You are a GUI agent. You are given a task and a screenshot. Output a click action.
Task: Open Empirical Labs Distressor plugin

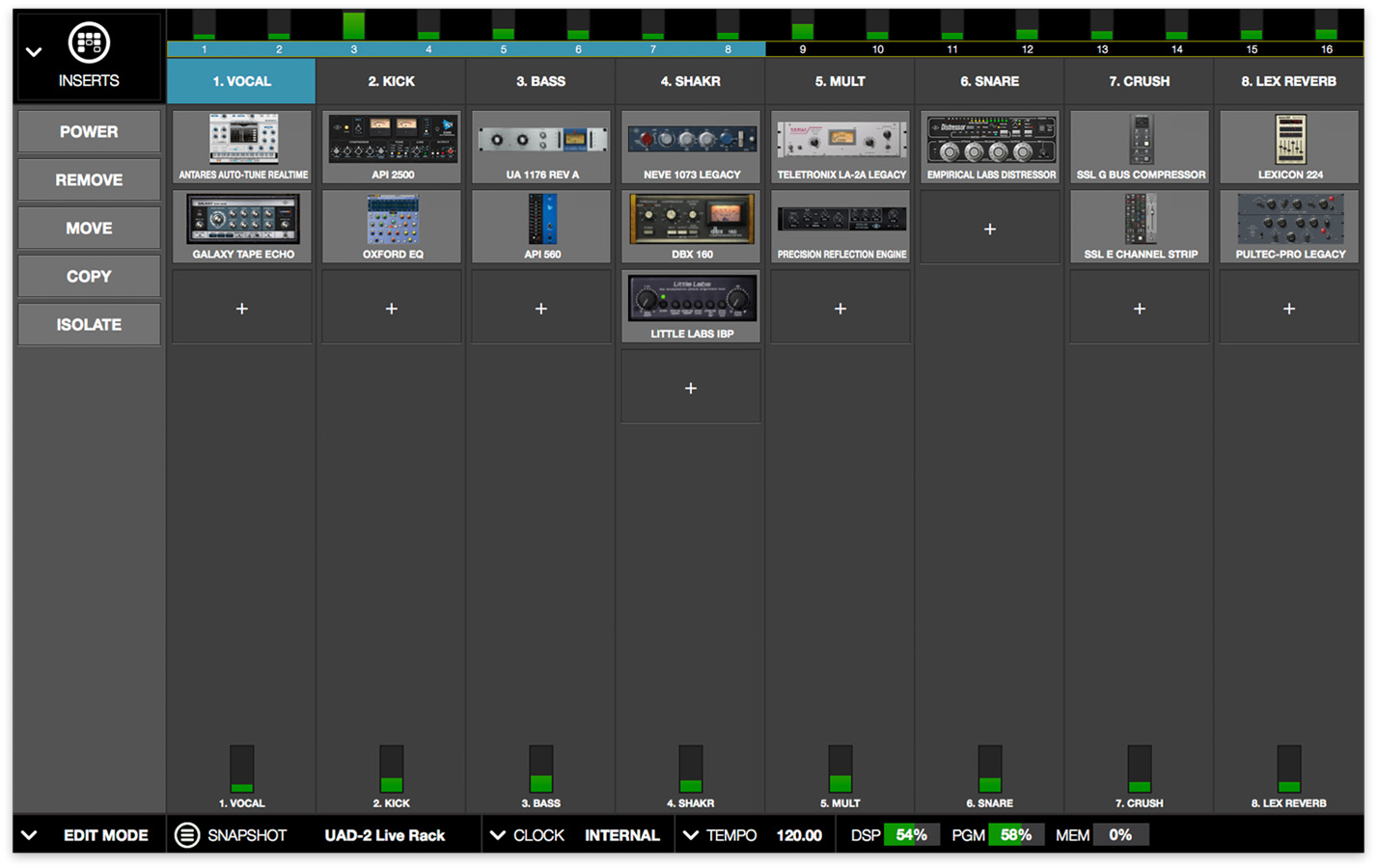point(990,147)
